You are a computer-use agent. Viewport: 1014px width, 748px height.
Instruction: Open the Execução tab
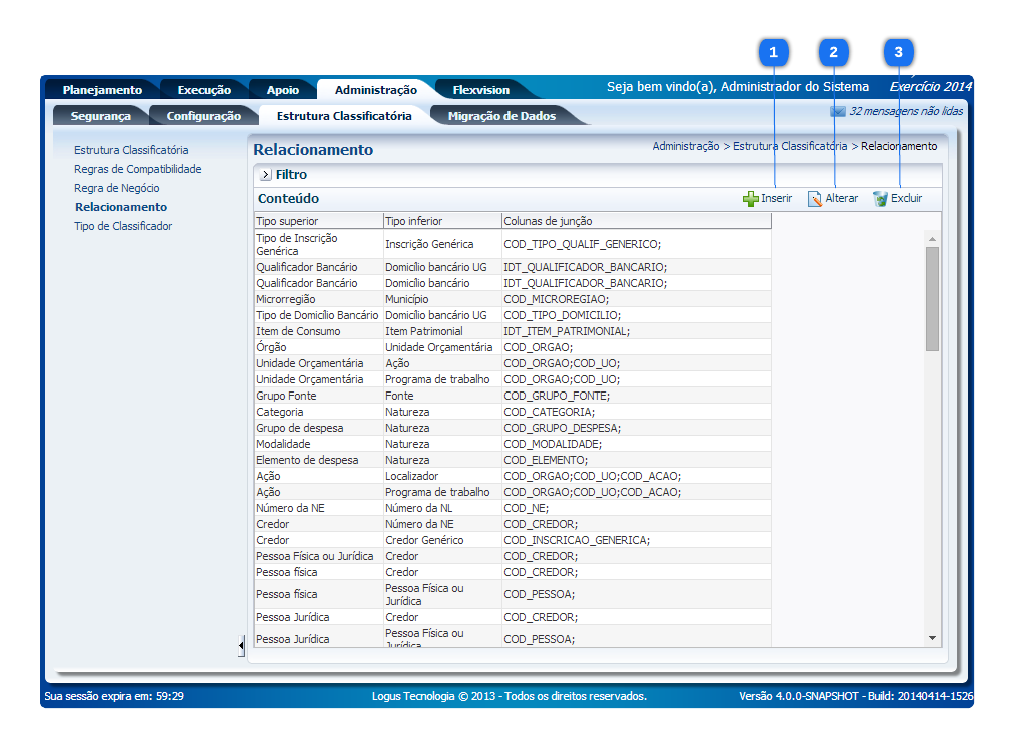point(204,90)
